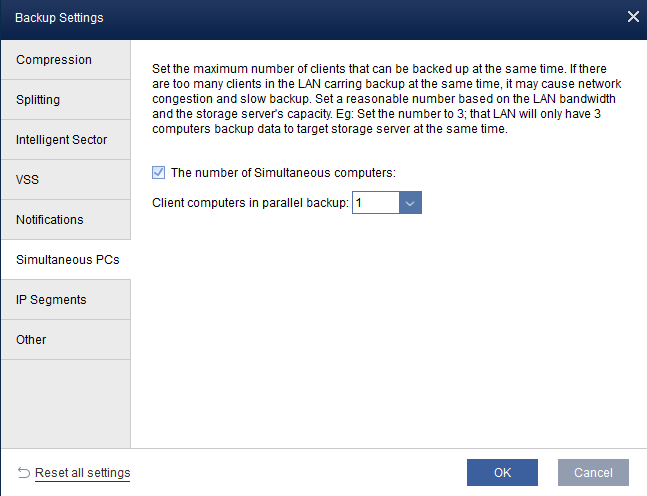647x496 pixels.
Task: Select the Simultaneous PCs tab
Action: click(65, 260)
